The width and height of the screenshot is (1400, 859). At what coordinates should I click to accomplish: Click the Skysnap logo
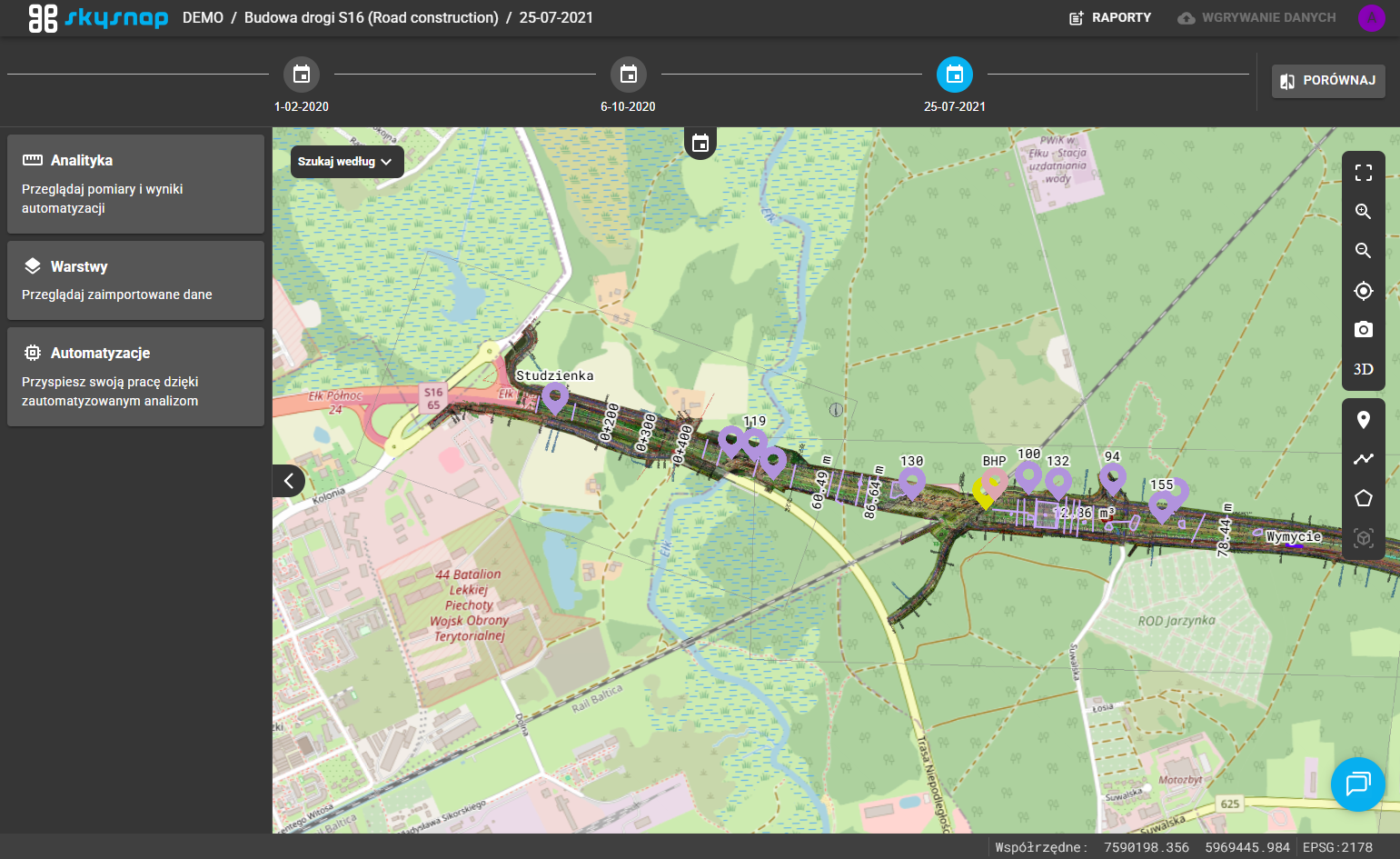(x=98, y=18)
